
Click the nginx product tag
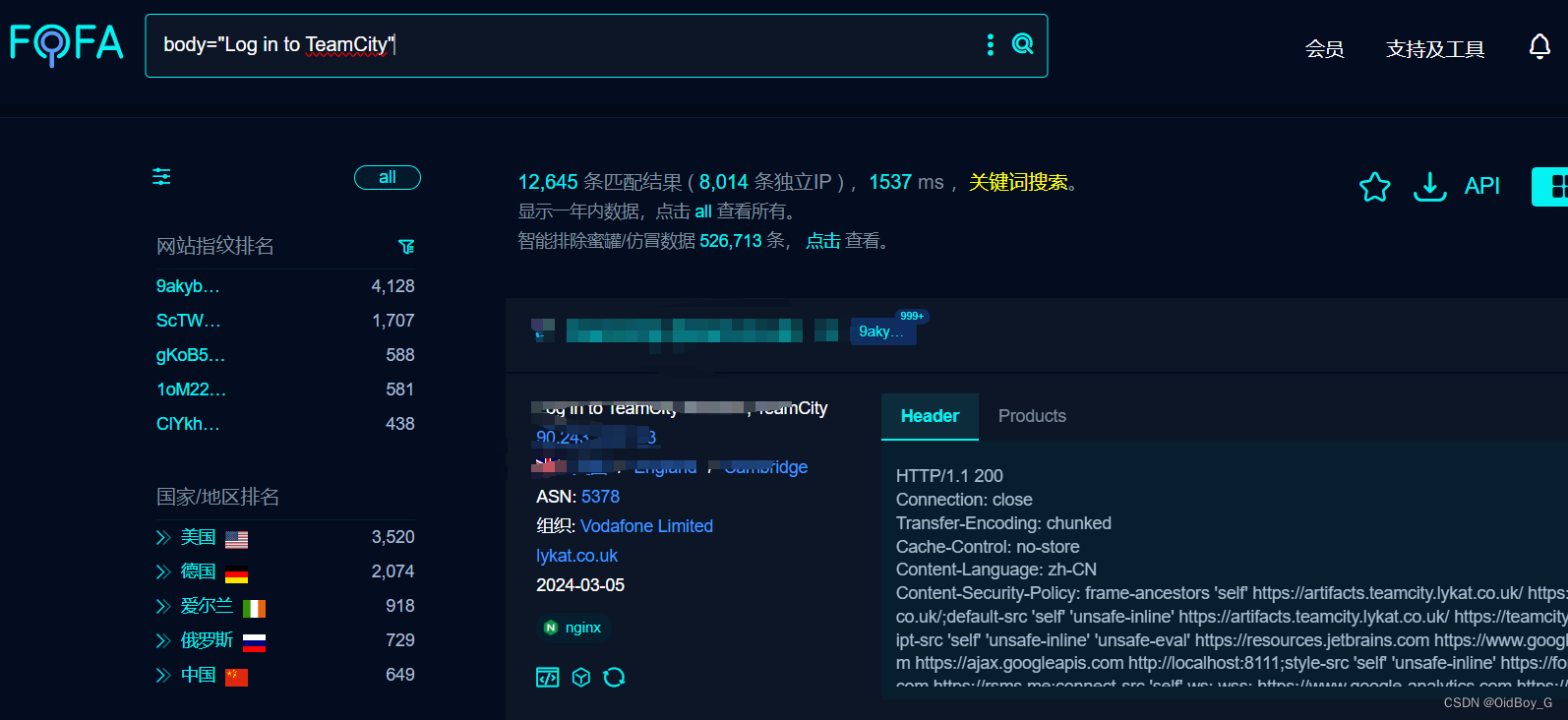click(573, 628)
